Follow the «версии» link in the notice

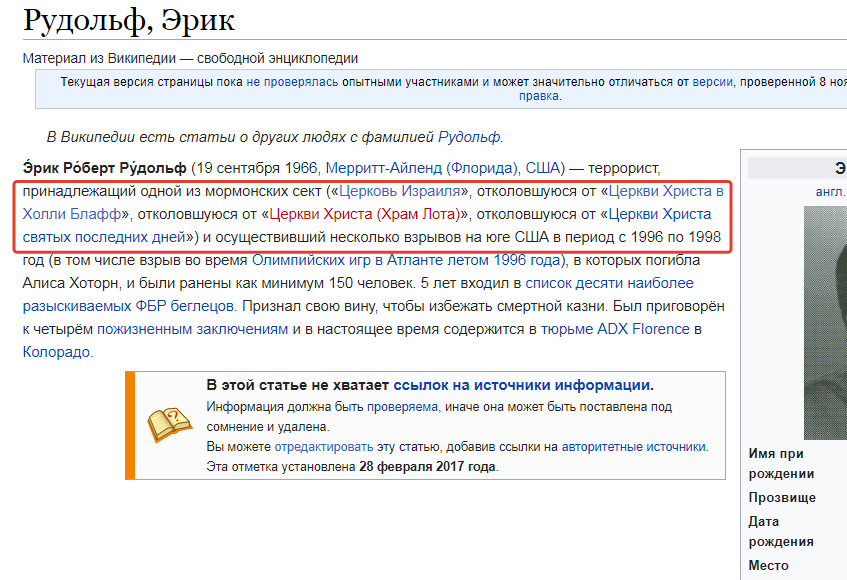click(712, 82)
